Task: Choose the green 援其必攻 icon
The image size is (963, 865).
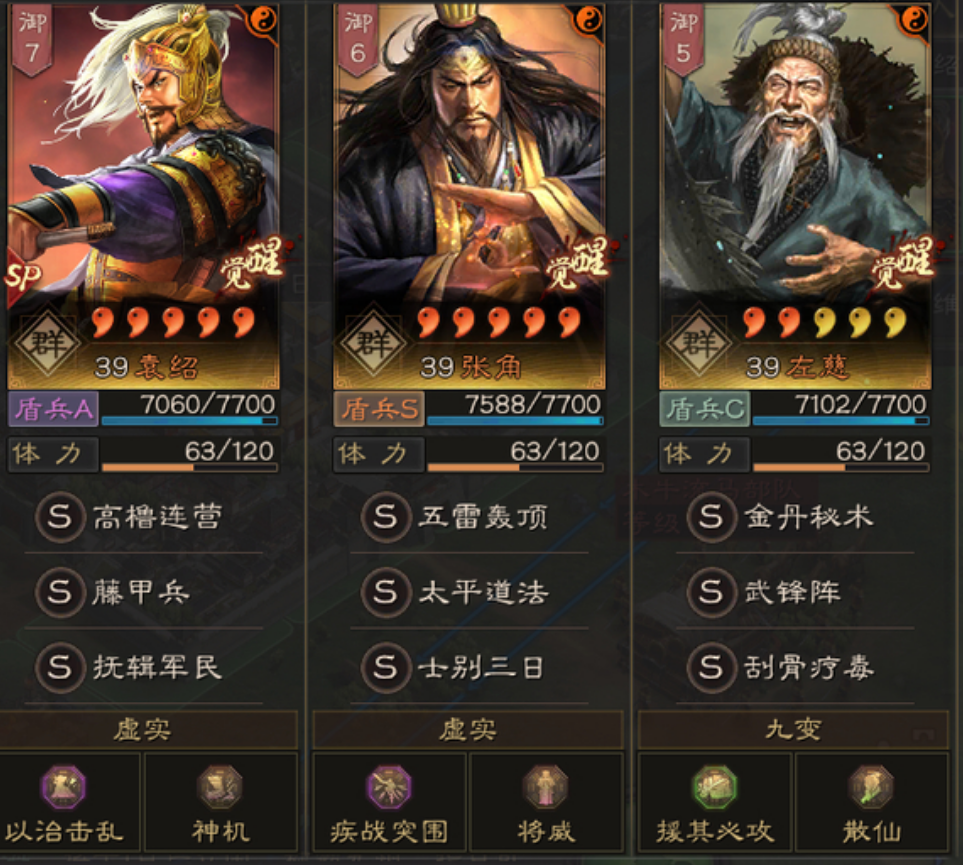Action: [714, 787]
